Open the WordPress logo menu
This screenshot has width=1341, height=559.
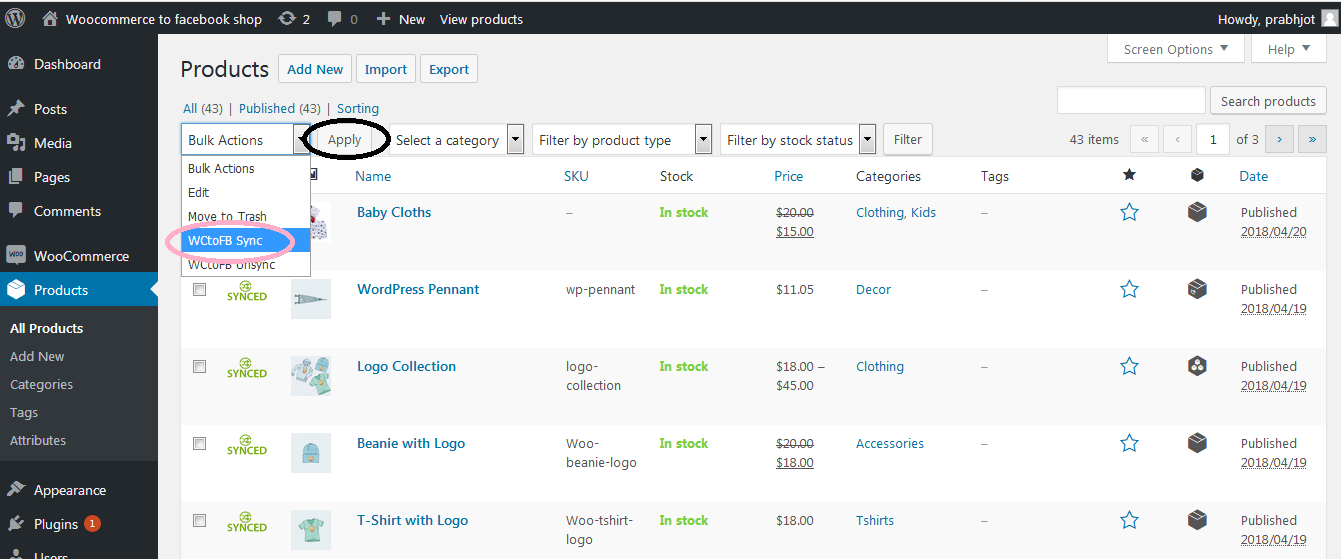pos(15,18)
